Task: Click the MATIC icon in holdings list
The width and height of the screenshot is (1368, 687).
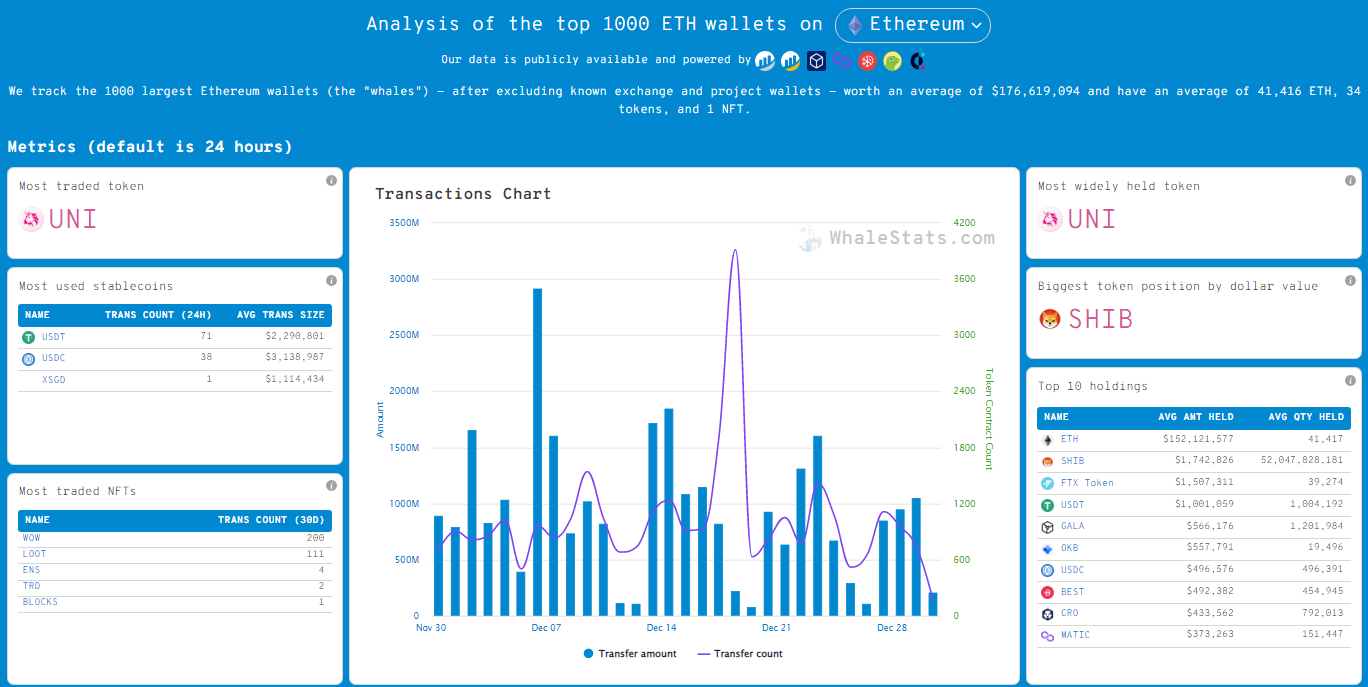Action: (x=1047, y=636)
